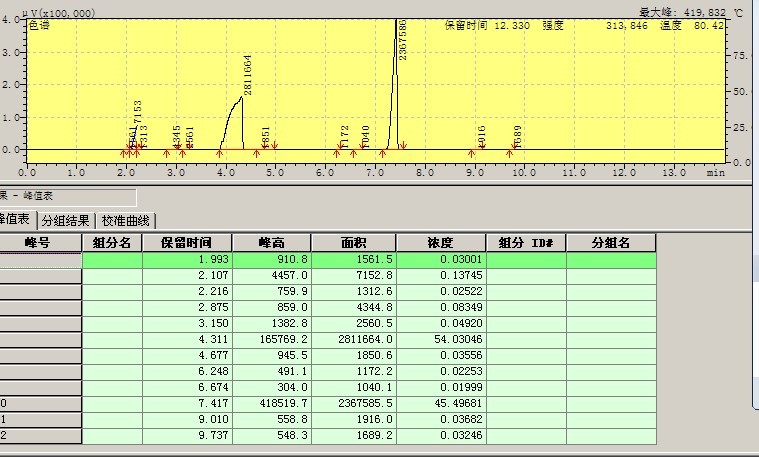Click area cell 1916.0
The width and height of the screenshot is (759, 457).
click(x=353, y=419)
